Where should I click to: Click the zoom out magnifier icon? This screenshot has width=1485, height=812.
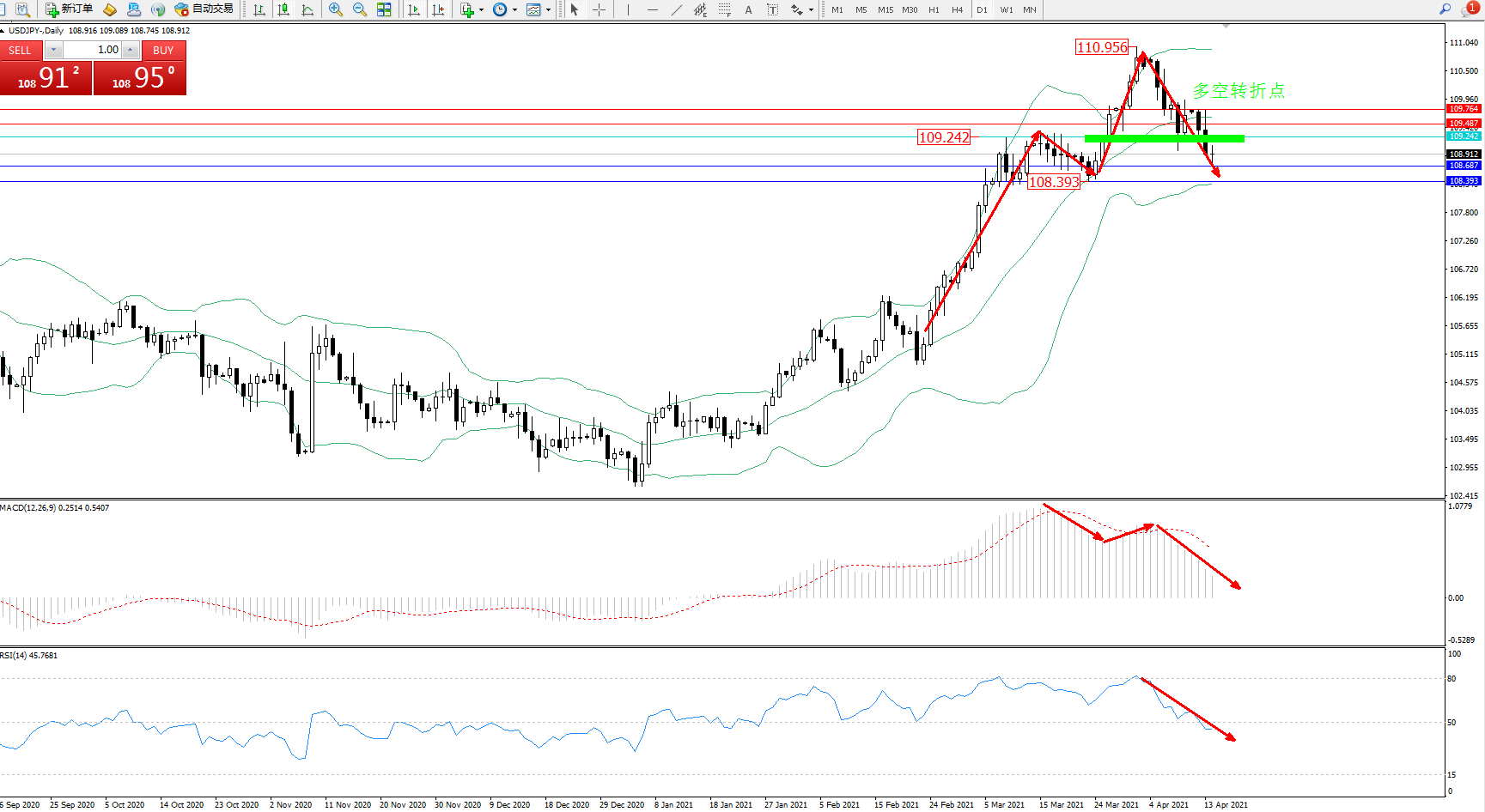359,9
